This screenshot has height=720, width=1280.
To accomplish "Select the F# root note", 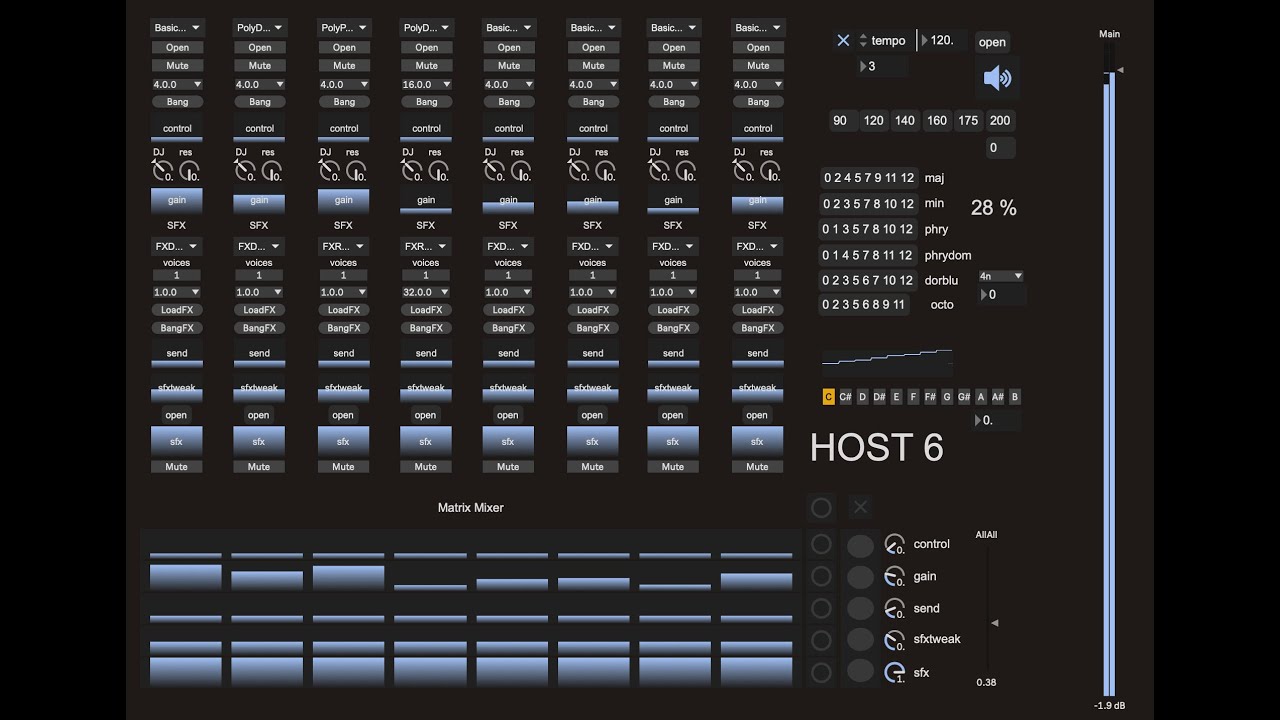I will pyautogui.click(x=930, y=397).
